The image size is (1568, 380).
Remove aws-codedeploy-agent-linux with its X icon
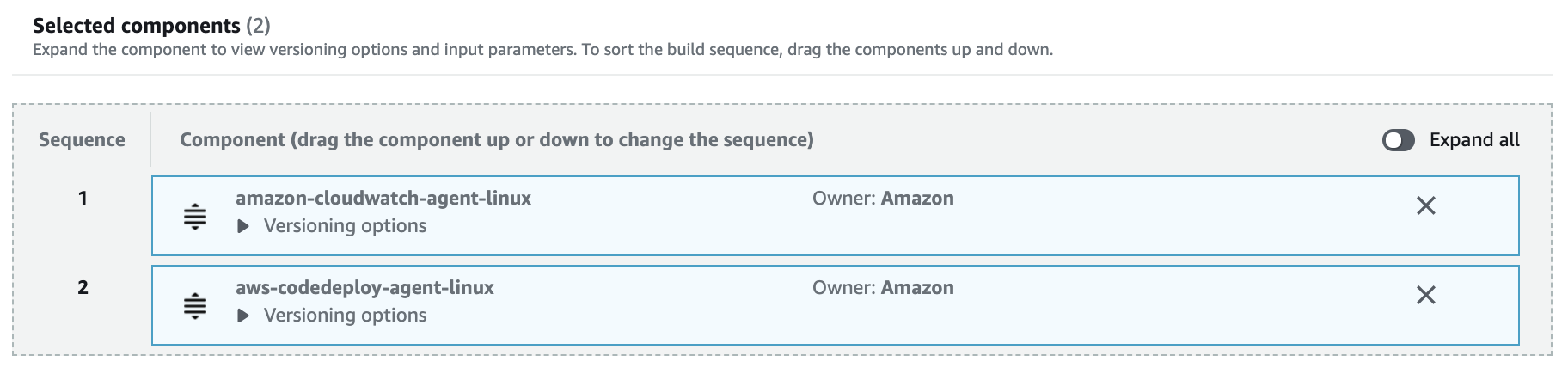[1425, 295]
